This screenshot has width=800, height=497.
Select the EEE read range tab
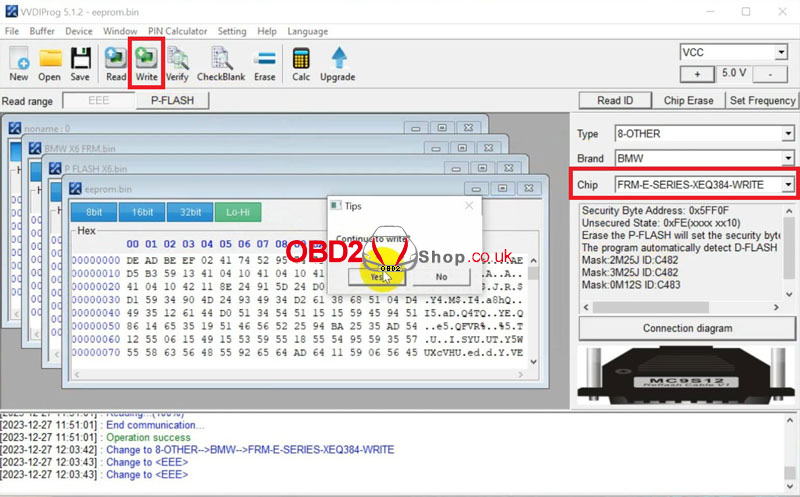(98, 101)
